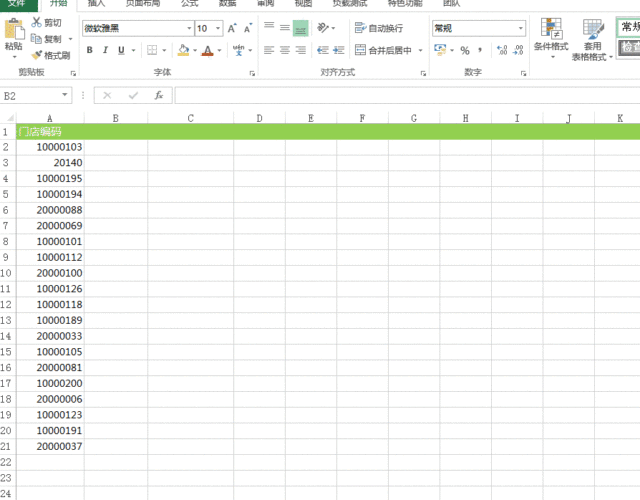This screenshot has width=640, height=500.
Task: Open copy options dropdown arrow
Action: [x=70, y=39]
